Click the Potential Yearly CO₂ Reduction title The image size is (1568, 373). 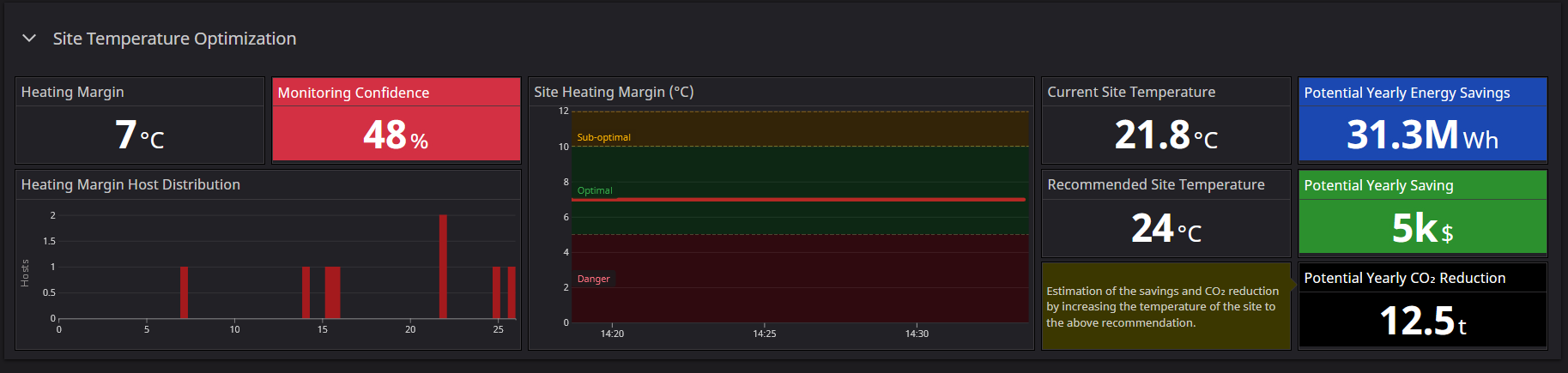pyautogui.click(x=1404, y=278)
